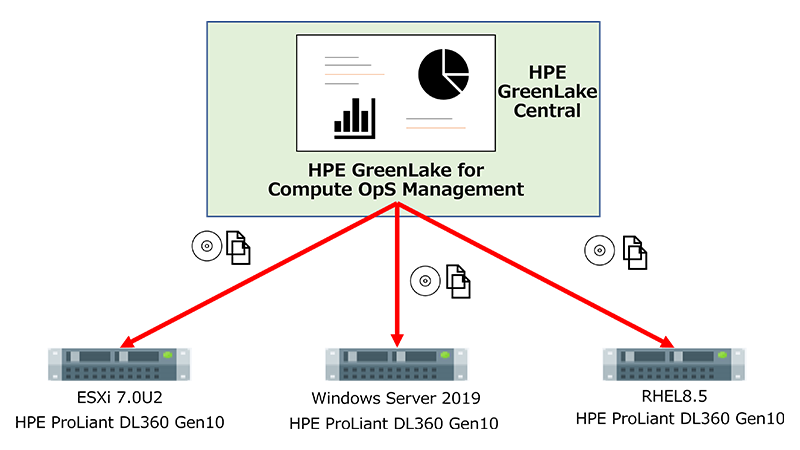Click the documents icon above RHEL server
Viewport: 800px width, 450px height.
point(635,253)
